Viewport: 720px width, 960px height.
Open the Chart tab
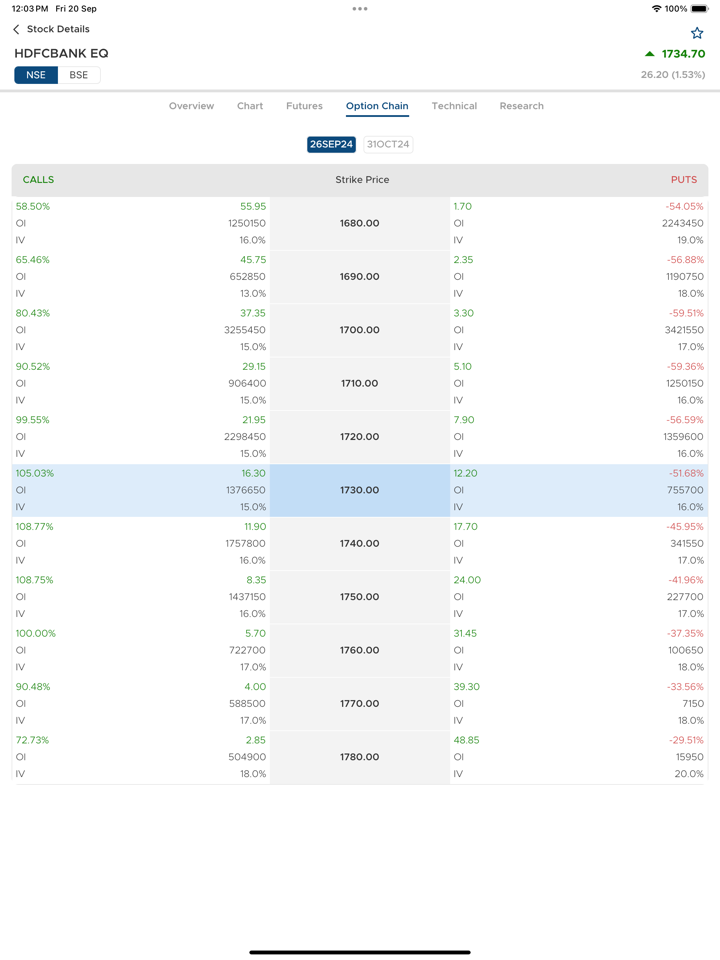tap(250, 106)
